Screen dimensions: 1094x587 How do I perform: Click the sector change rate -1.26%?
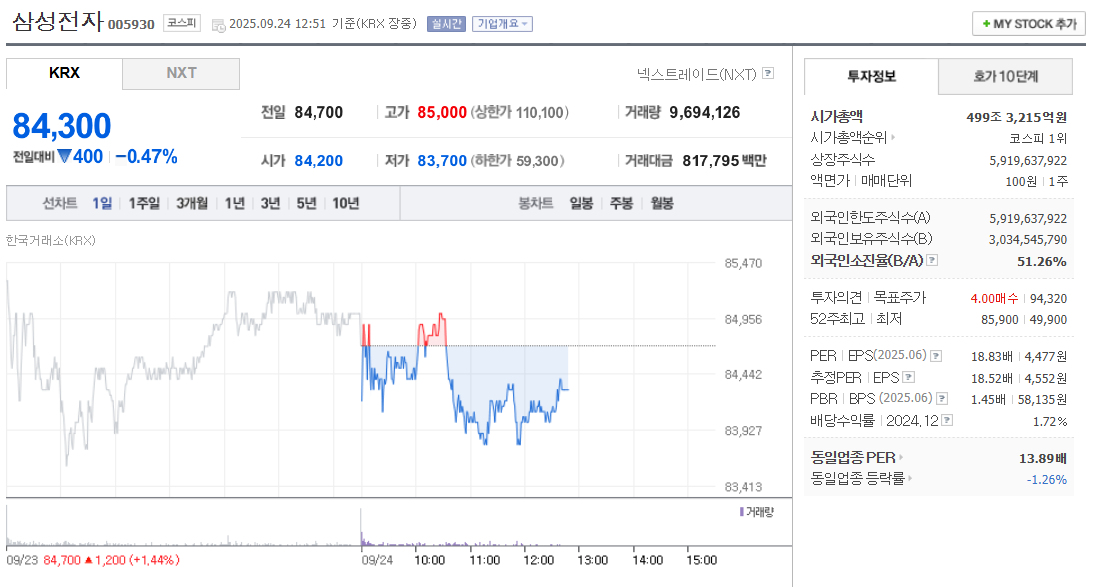tap(1047, 480)
